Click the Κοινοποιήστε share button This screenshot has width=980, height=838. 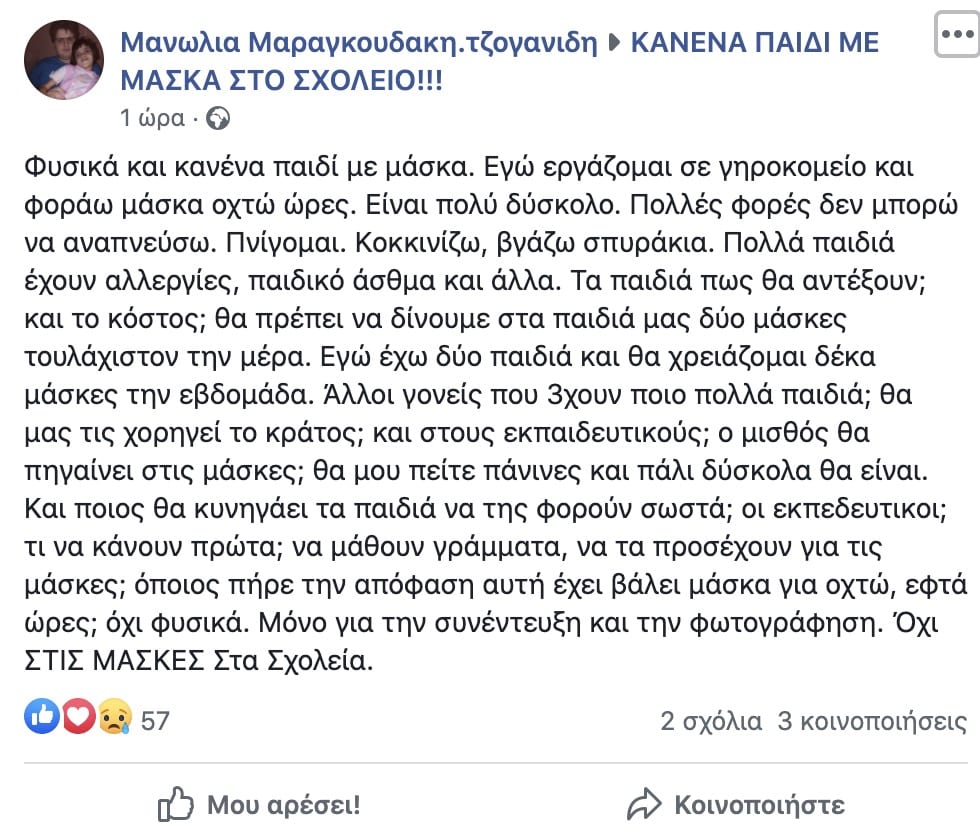(736, 805)
